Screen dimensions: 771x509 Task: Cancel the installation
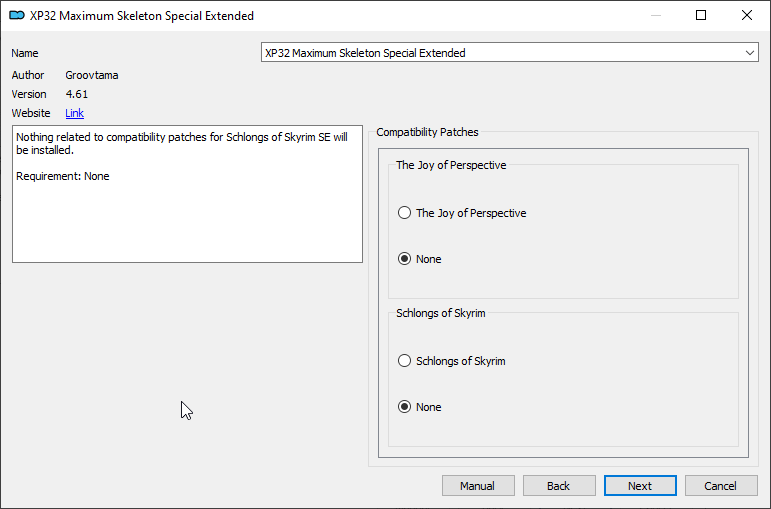point(720,486)
